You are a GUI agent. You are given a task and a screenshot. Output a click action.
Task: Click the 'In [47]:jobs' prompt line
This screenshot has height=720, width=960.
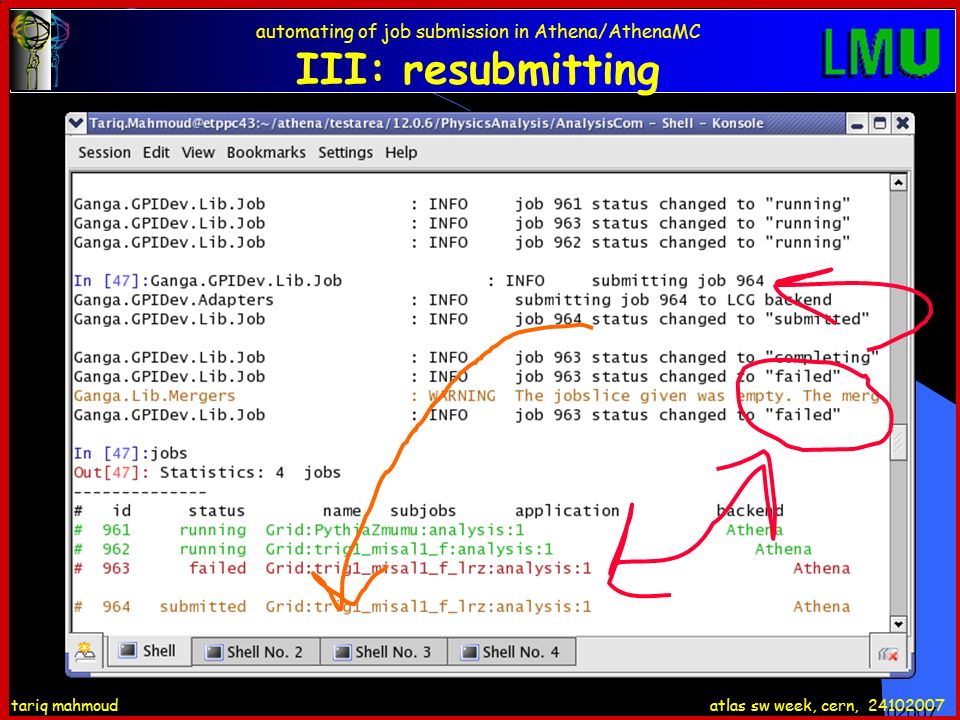coord(130,454)
